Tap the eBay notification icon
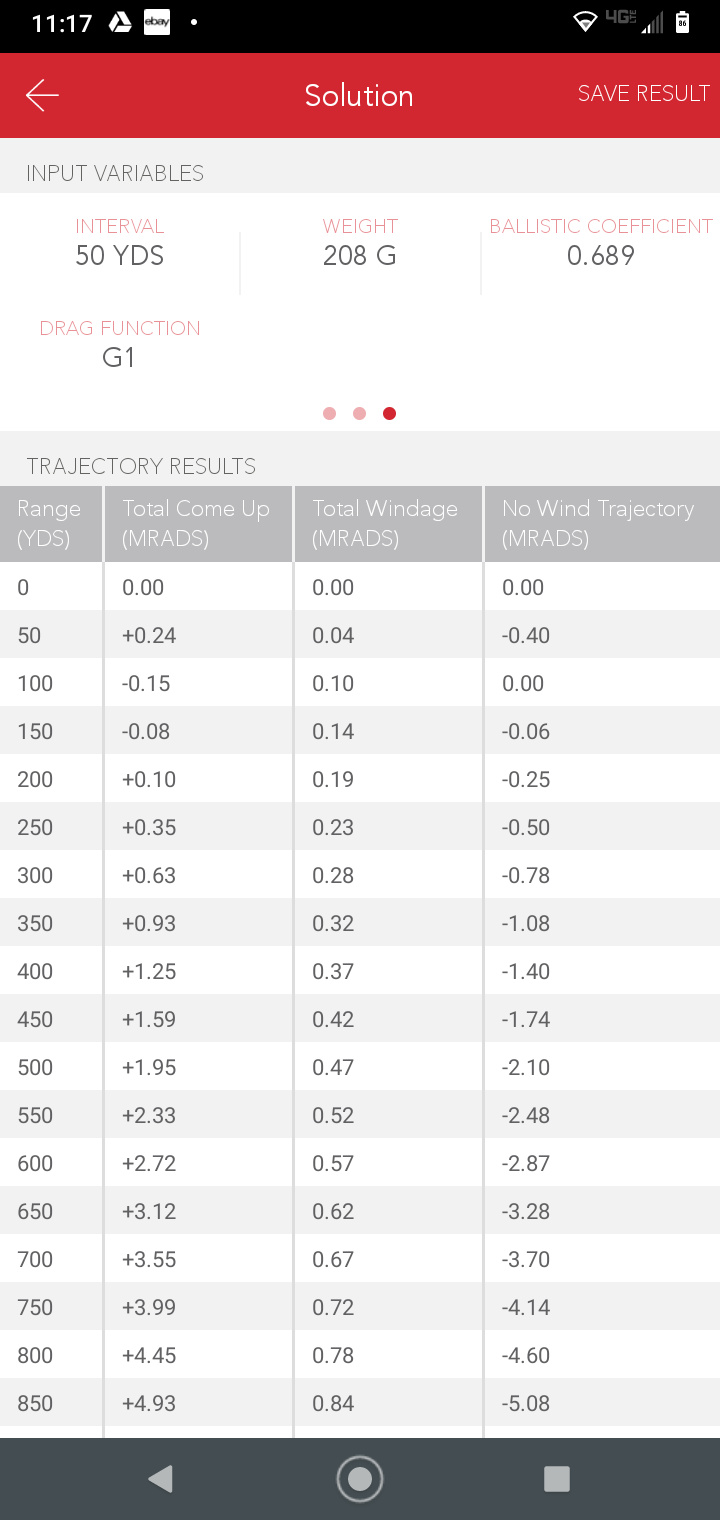The width and height of the screenshot is (720, 1520). click(x=157, y=22)
